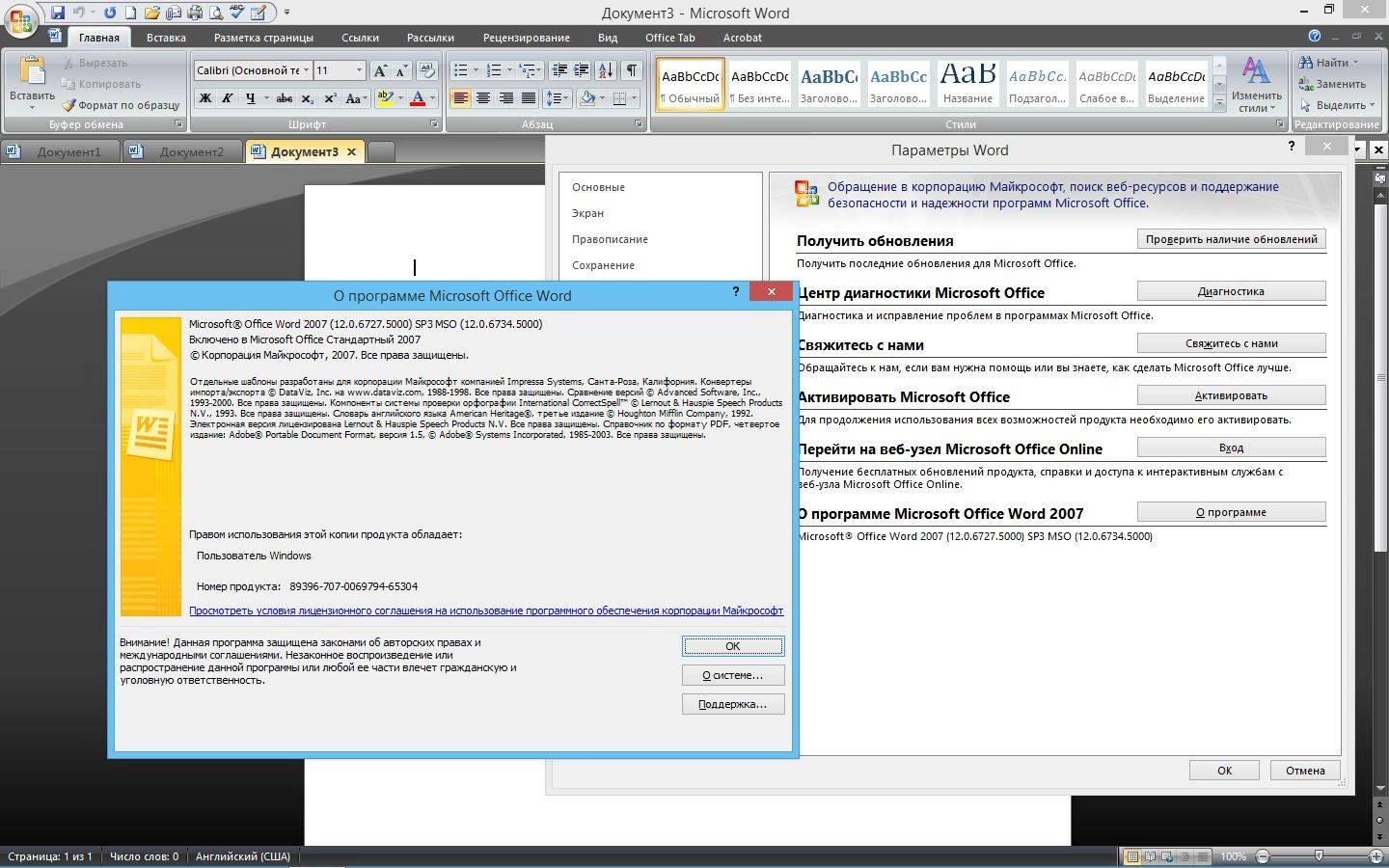The width and height of the screenshot is (1389, 868).
Task: Increase font size with grow font icon
Action: (x=380, y=70)
